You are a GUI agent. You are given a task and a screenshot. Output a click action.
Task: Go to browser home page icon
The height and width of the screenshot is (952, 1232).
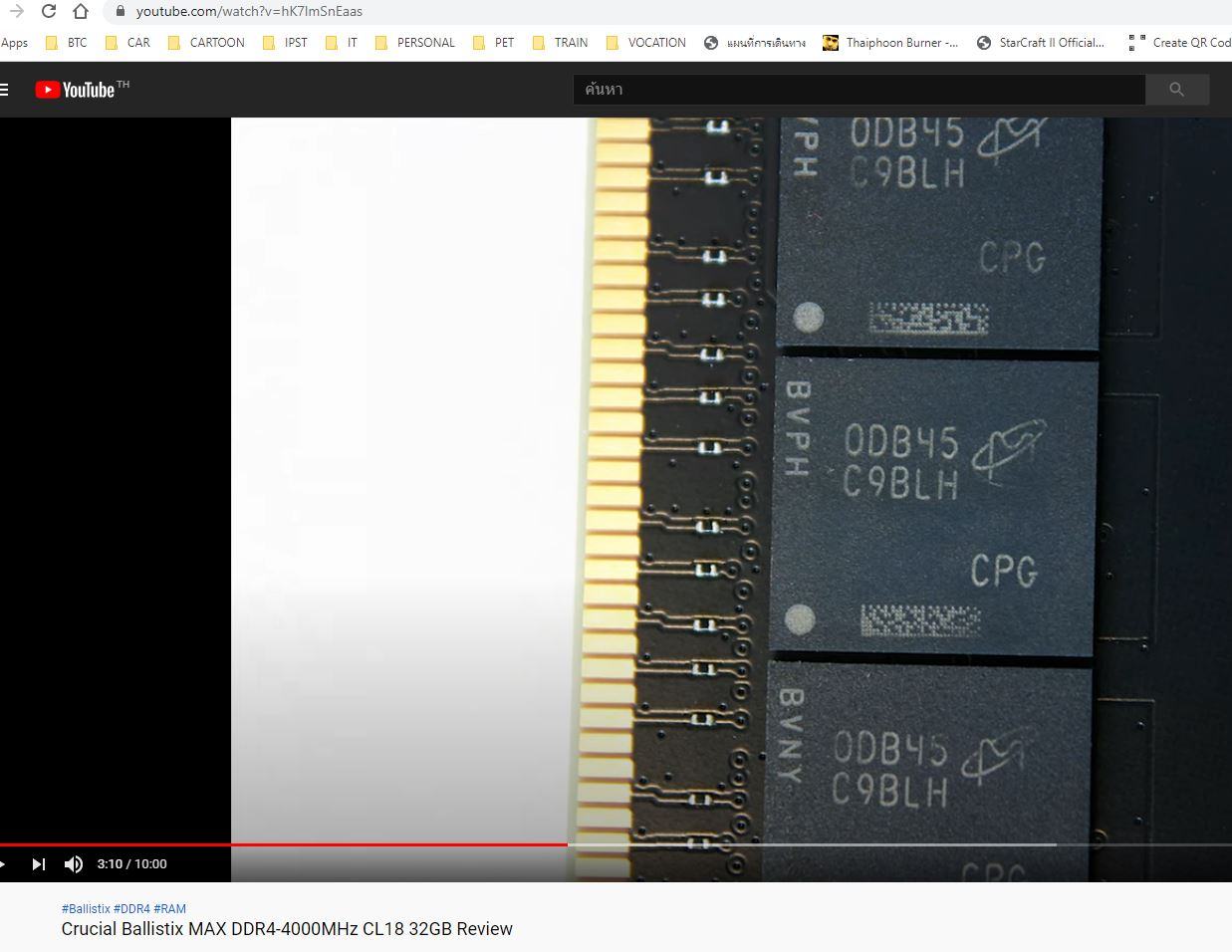(x=81, y=11)
